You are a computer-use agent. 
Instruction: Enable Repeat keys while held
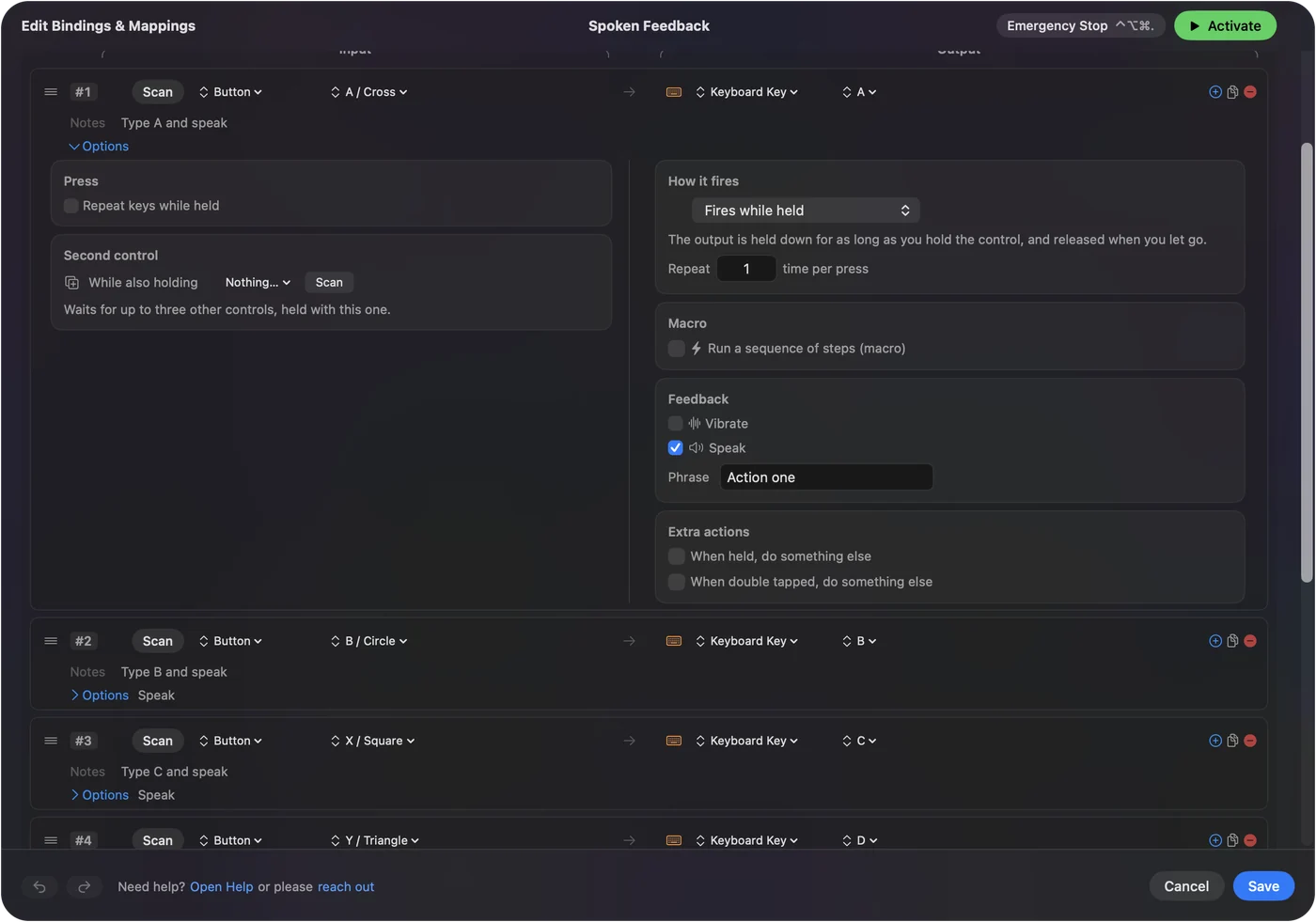pos(71,206)
